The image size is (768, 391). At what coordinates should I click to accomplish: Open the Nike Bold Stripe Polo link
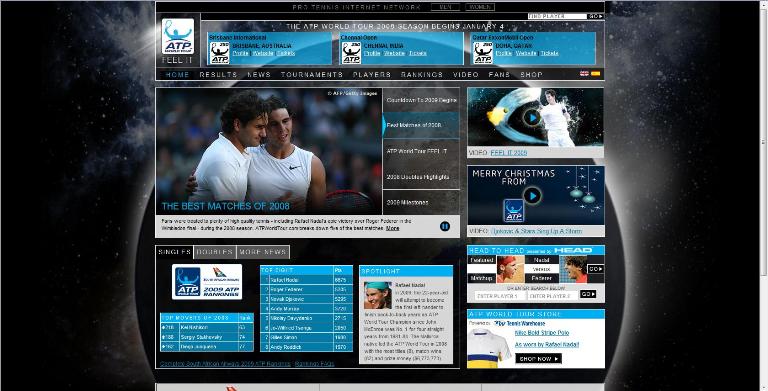click(x=542, y=333)
